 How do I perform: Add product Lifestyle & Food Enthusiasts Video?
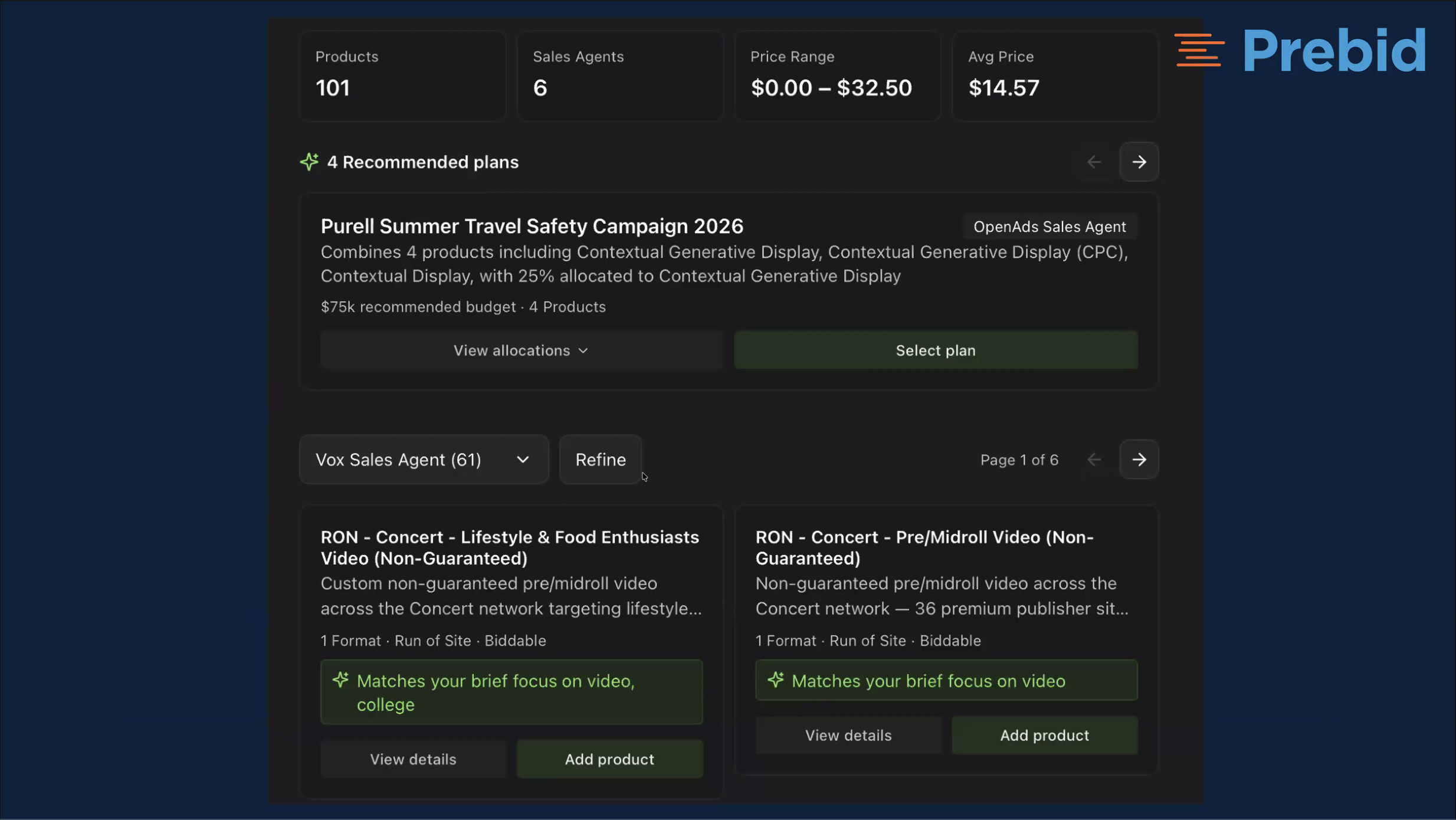(609, 759)
